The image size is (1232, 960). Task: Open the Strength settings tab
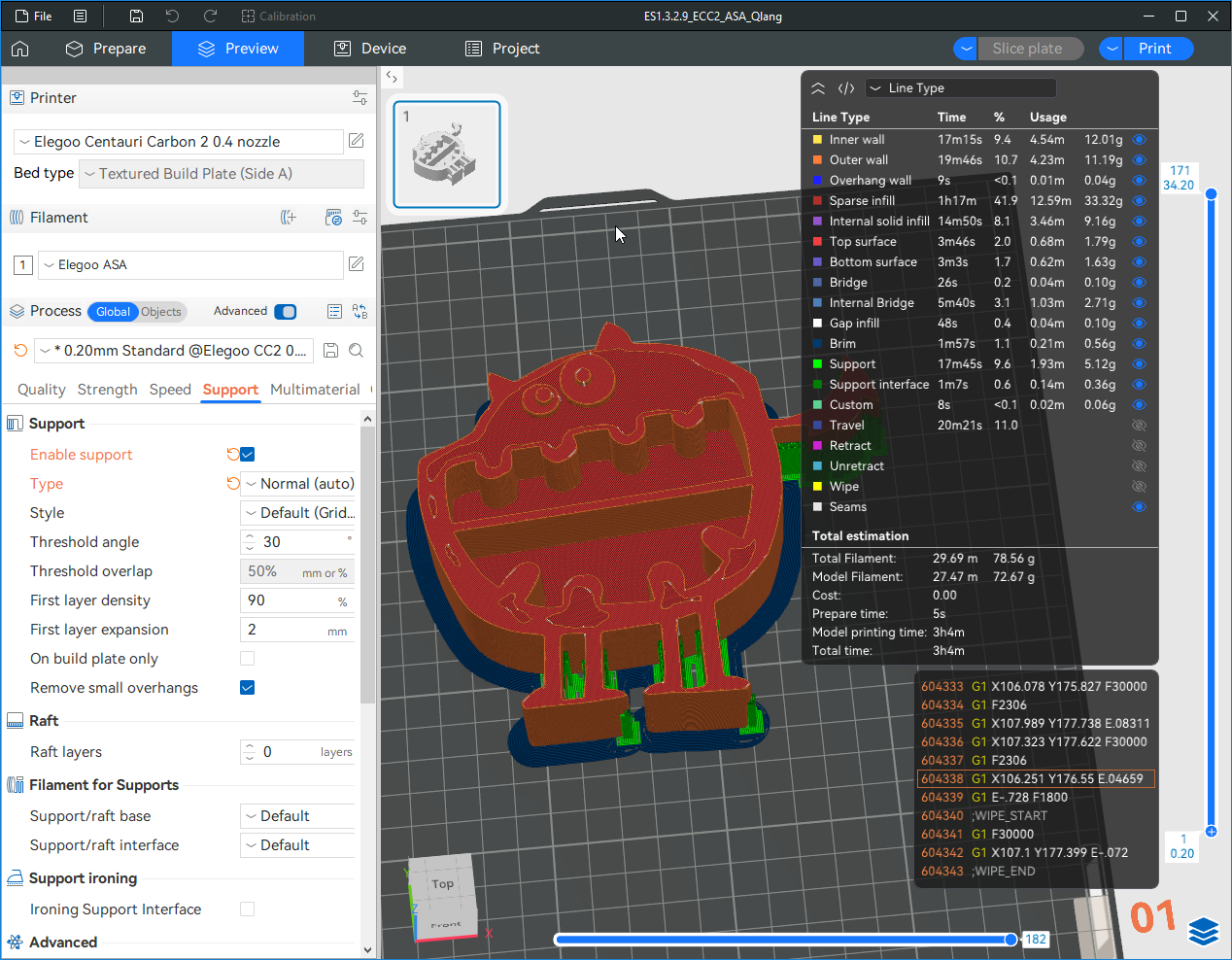point(107,390)
